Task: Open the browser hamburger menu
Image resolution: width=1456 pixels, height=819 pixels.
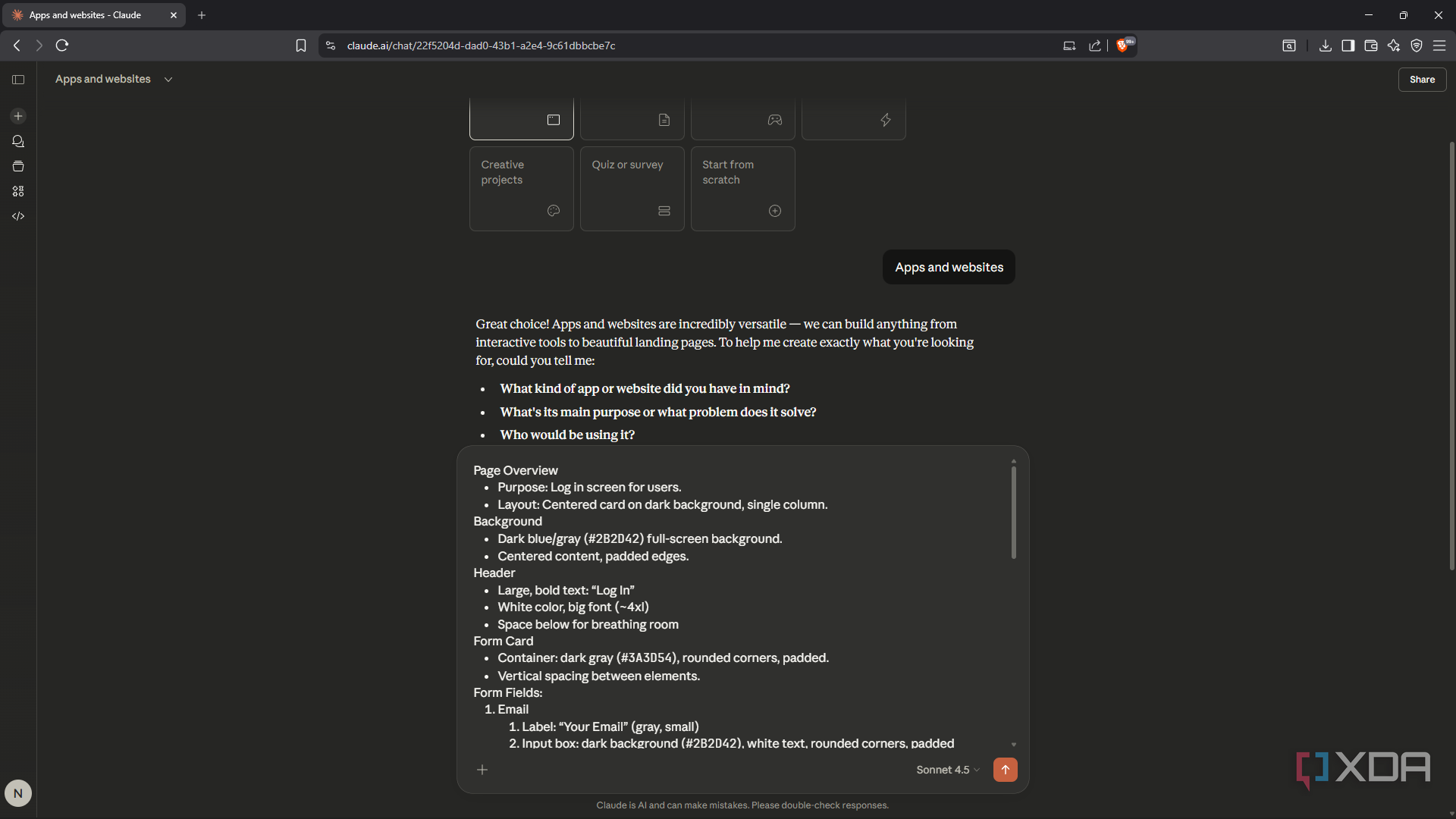Action: (1439, 45)
